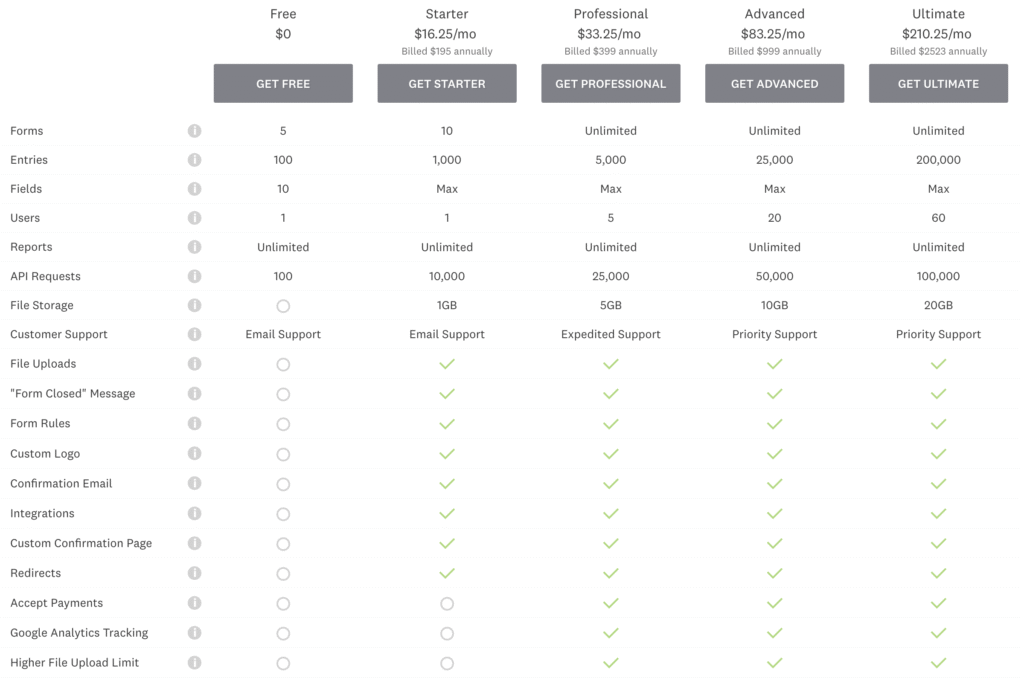Click the GET ADVANCED button
This screenshot has height=678, width=1024.
pyautogui.click(x=774, y=84)
